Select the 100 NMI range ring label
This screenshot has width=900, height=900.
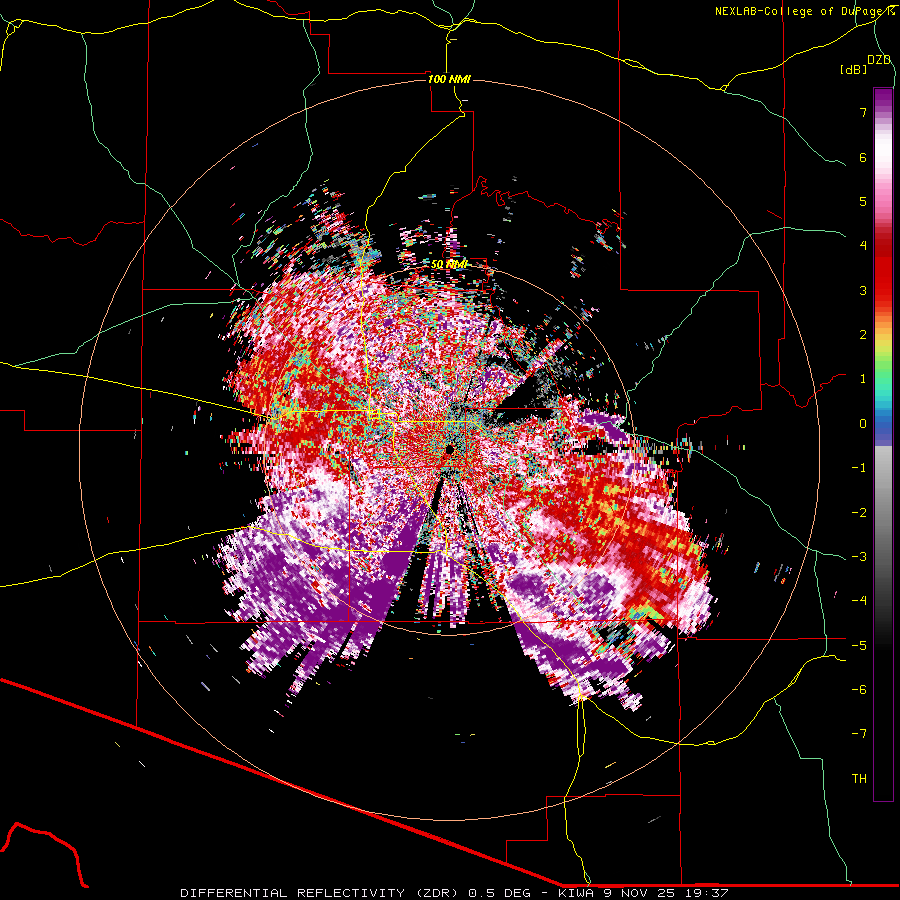(449, 79)
